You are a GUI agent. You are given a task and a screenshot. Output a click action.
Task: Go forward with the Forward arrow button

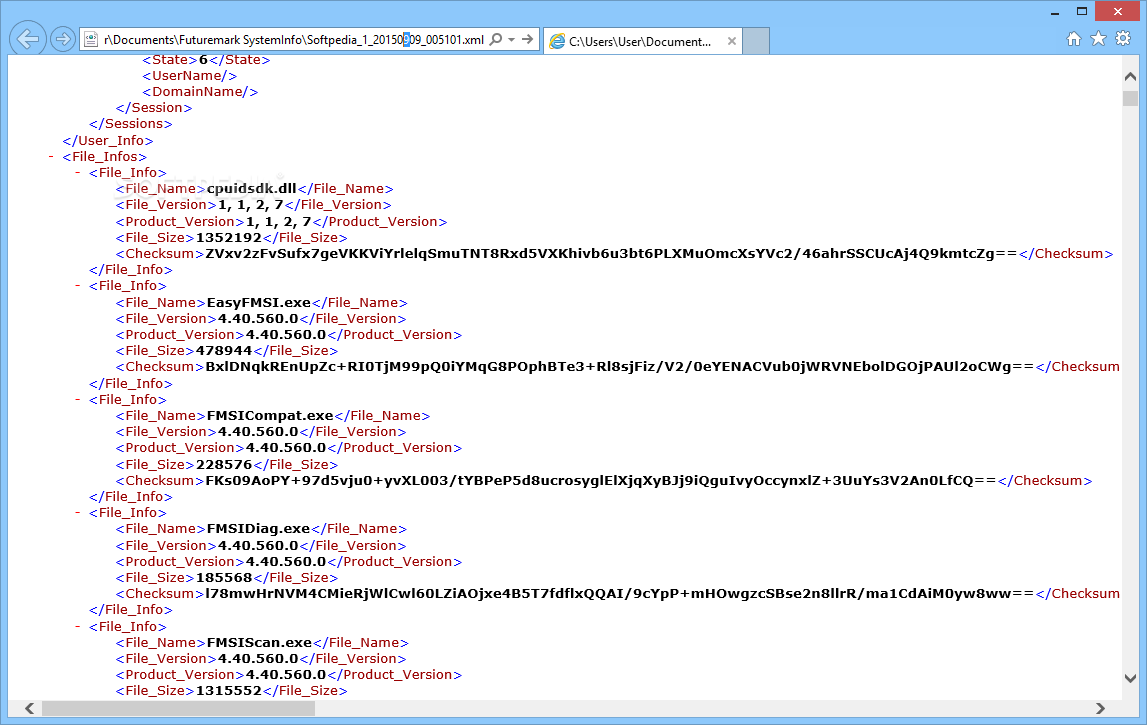click(x=63, y=39)
